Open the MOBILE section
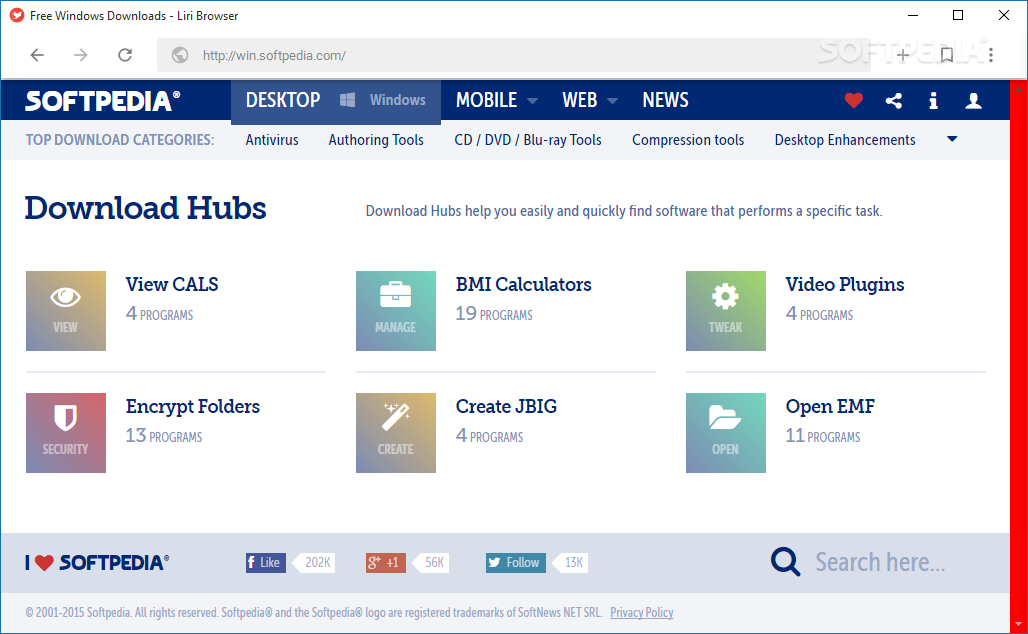Viewport: 1028px width, 634px height. [x=486, y=100]
